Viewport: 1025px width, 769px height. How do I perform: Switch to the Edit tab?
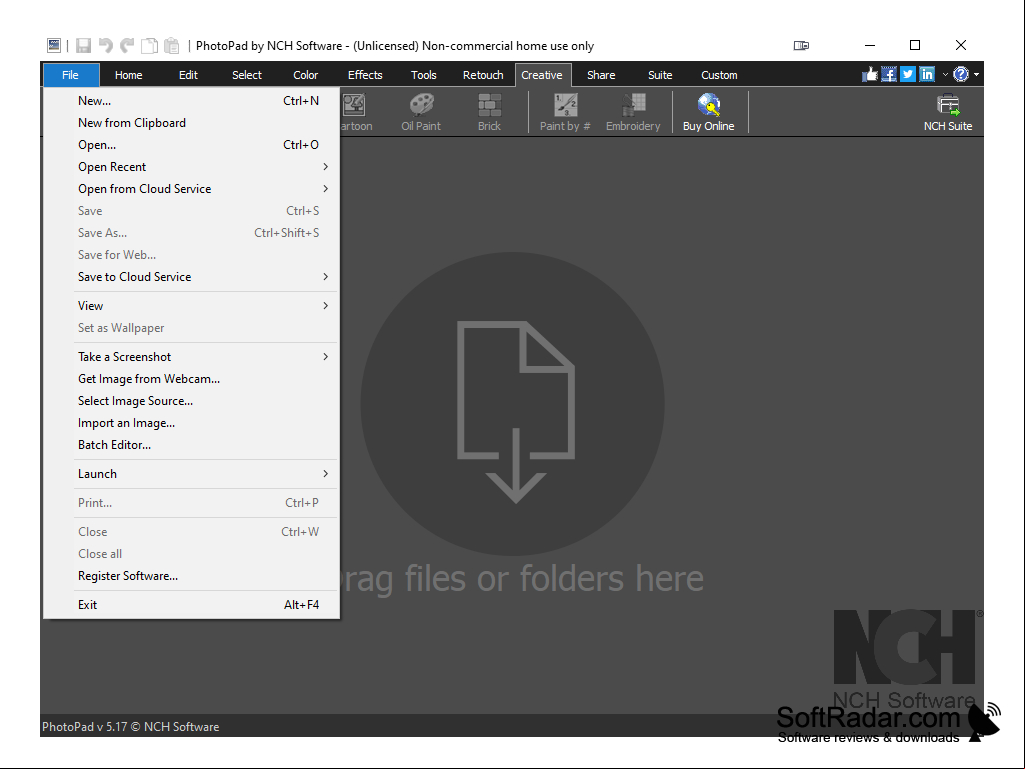(188, 75)
